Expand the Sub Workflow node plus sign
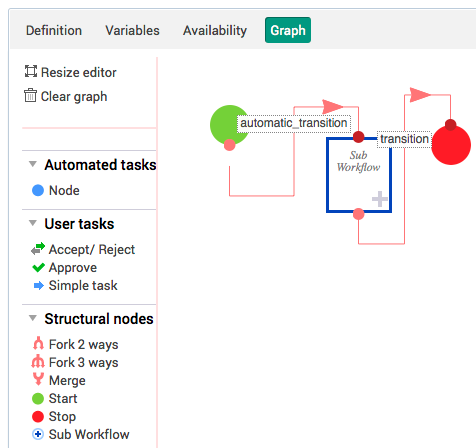476x448 pixels. coord(380,199)
